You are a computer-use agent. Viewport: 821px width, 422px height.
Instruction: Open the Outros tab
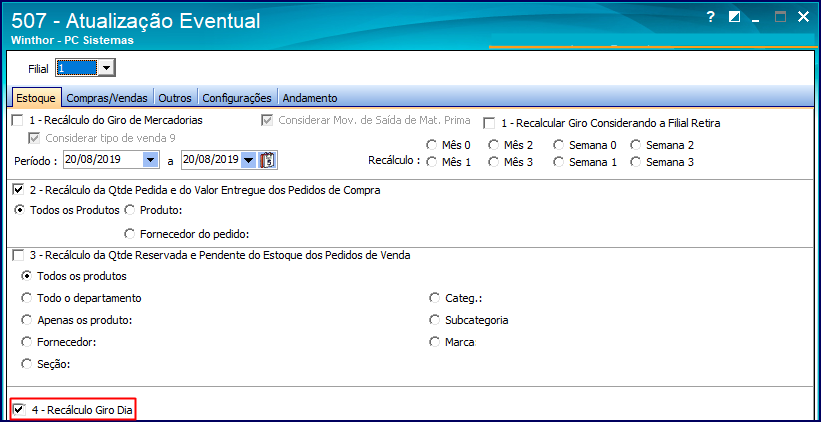point(176,98)
